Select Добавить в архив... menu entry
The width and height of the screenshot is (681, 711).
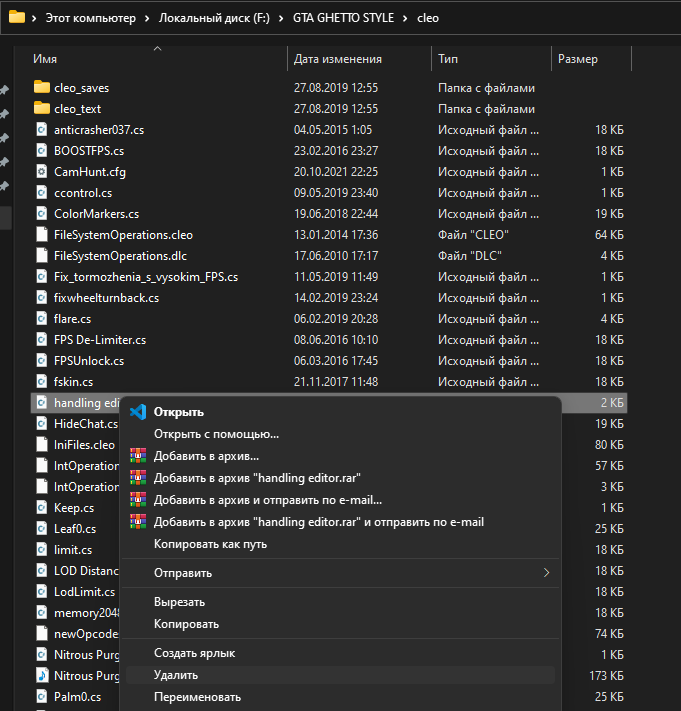(x=340, y=456)
